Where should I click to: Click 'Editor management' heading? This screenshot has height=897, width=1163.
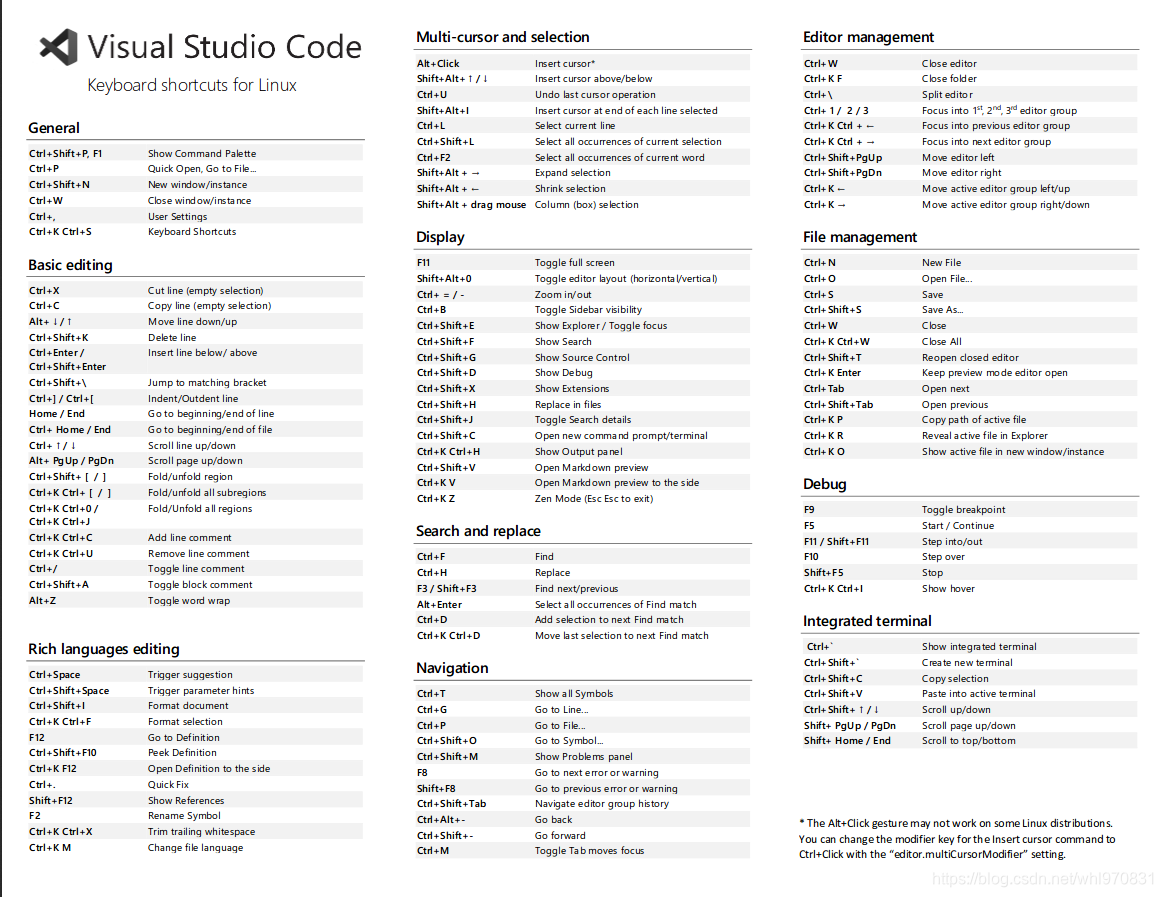click(x=869, y=37)
